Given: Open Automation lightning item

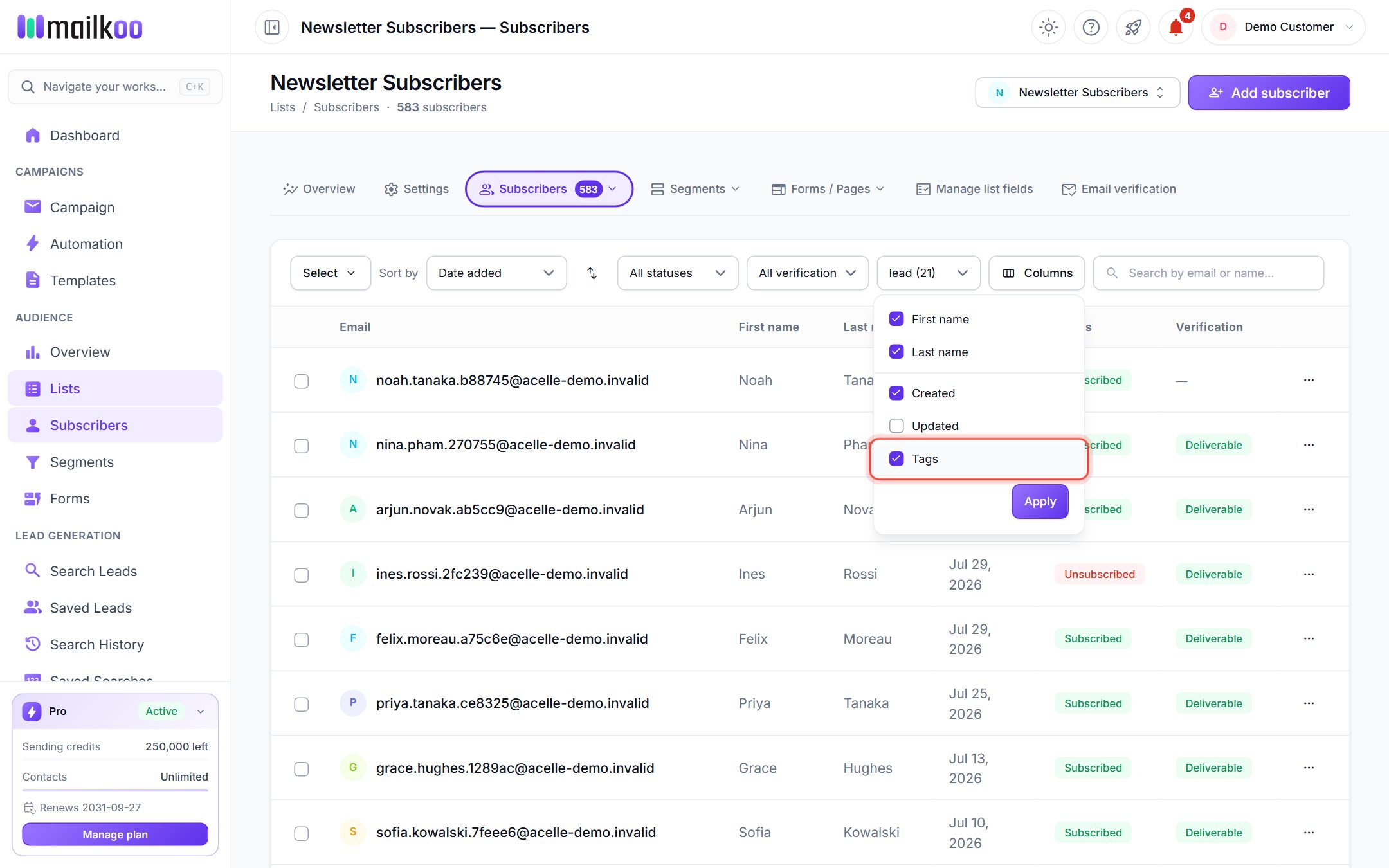Looking at the screenshot, I should coord(115,244).
